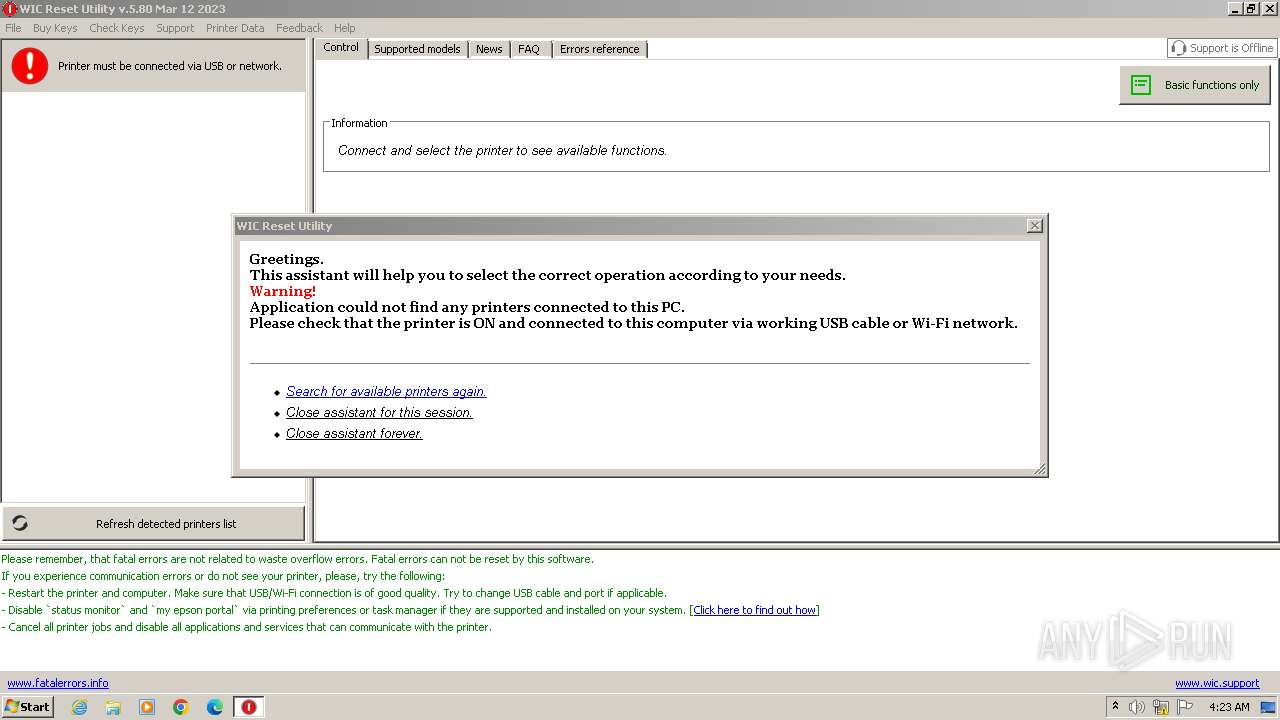Switch to the News tab
1280x720 pixels.
pos(489,49)
